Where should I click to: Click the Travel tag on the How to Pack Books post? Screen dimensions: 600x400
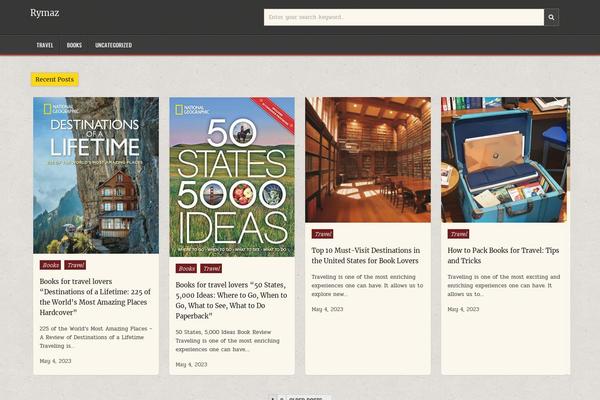click(458, 234)
